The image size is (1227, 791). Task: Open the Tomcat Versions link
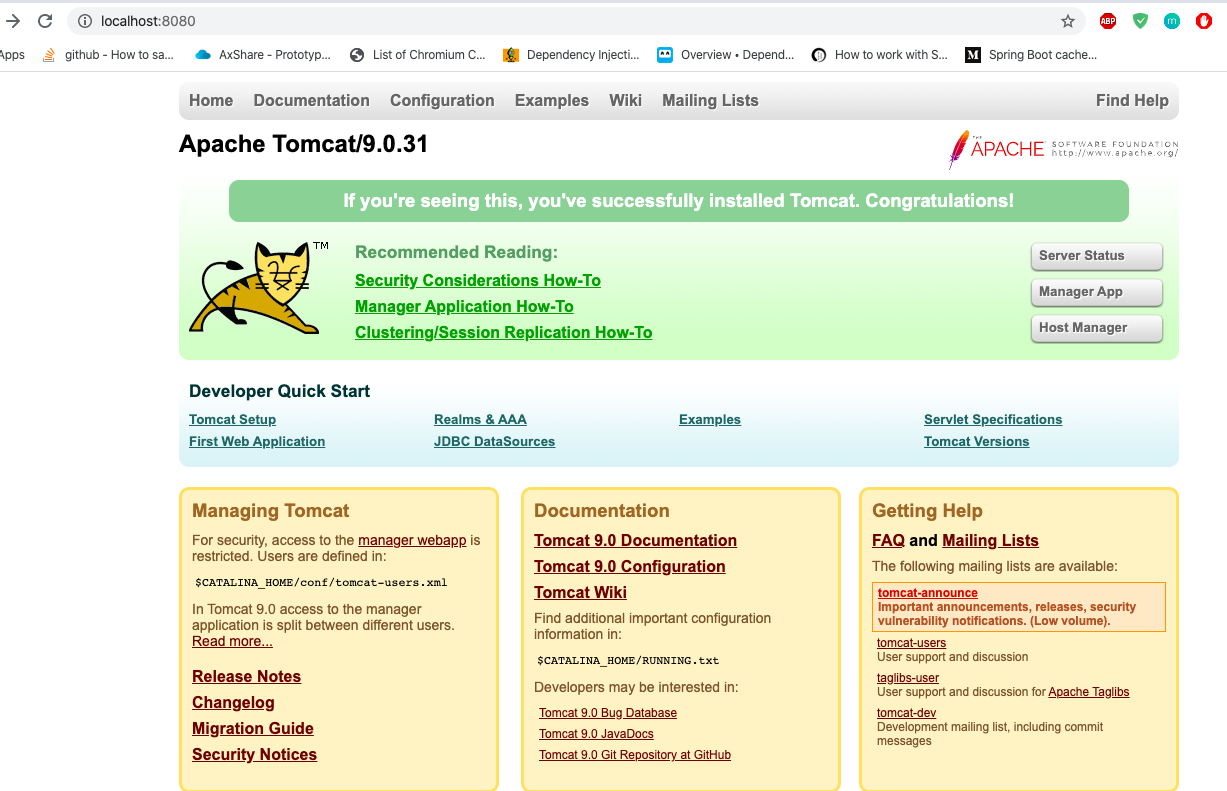coord(976,441)
